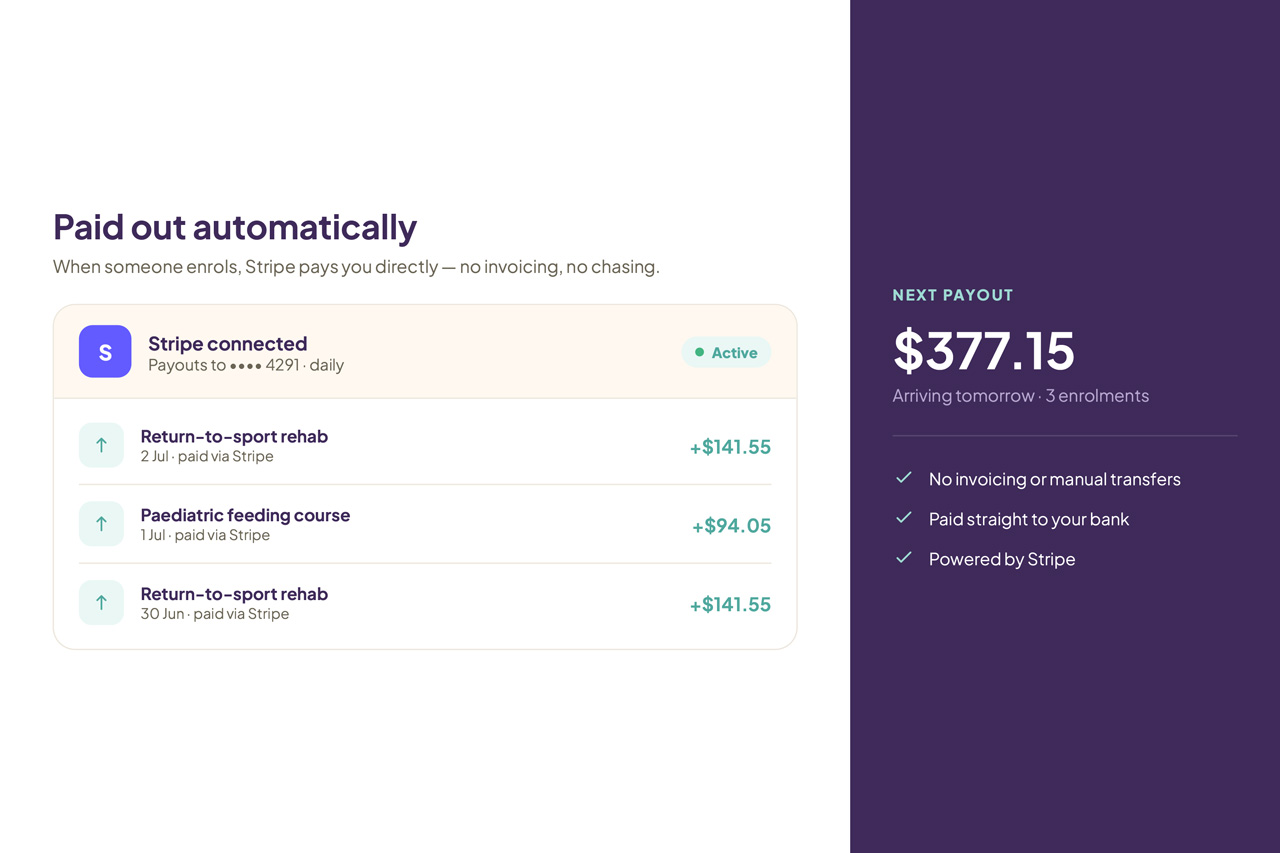
Task: Select the 2 Jul Return-to-sport rehab row
Action: [425, 446]
